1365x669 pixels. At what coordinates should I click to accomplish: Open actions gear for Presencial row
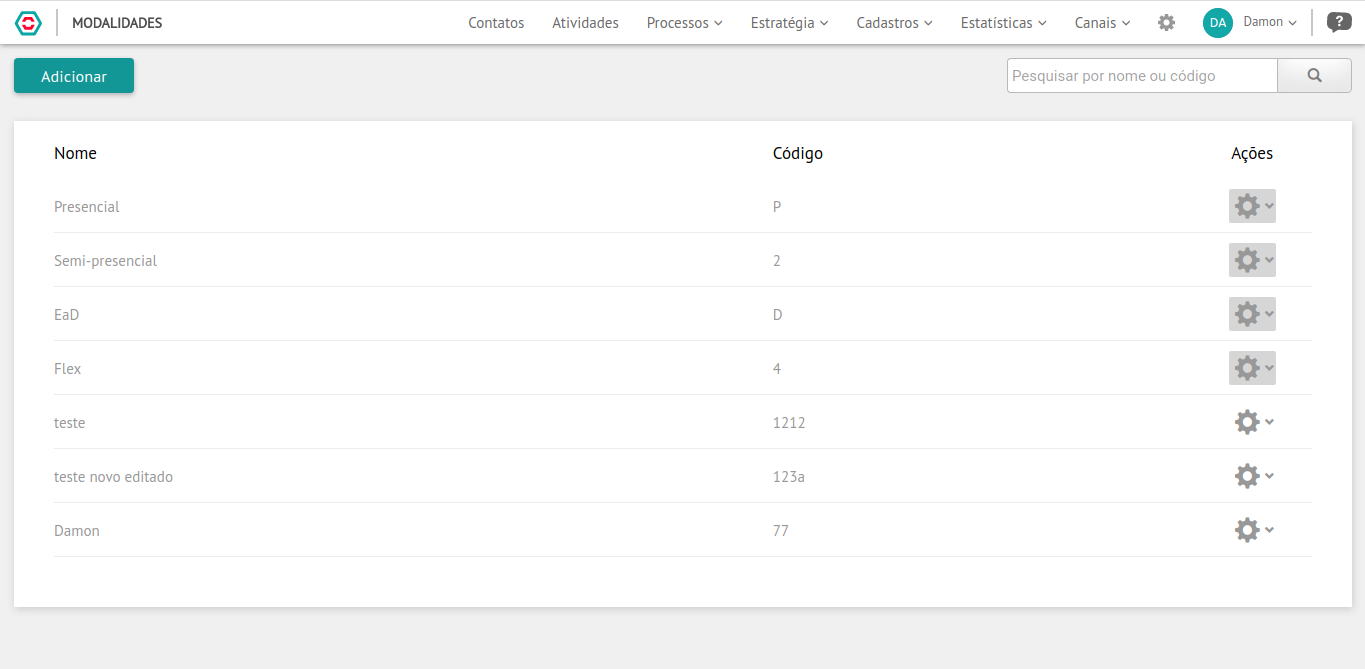click(x=1252, y=206)
